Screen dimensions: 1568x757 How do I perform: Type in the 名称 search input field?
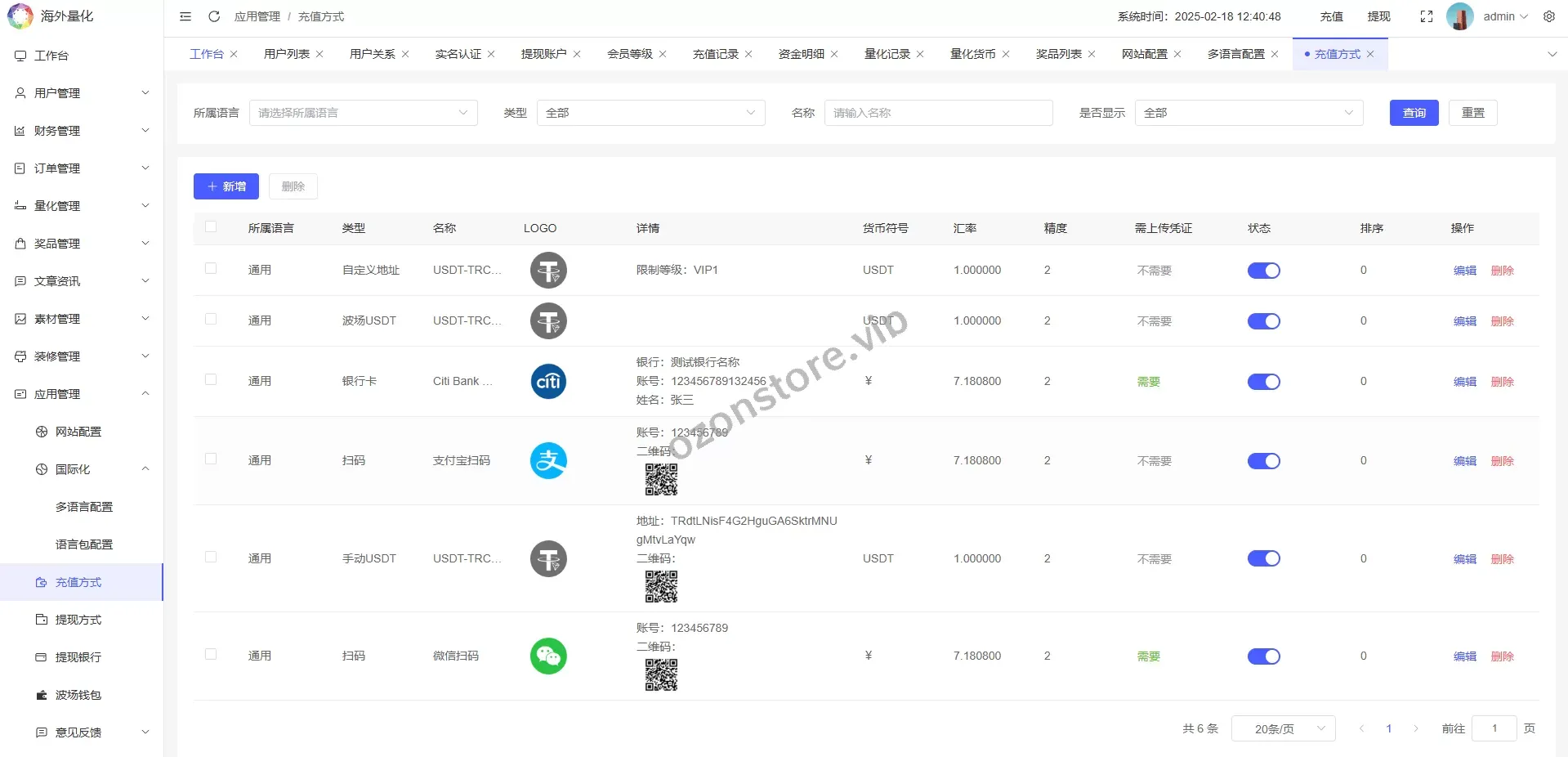pos(937,113)
